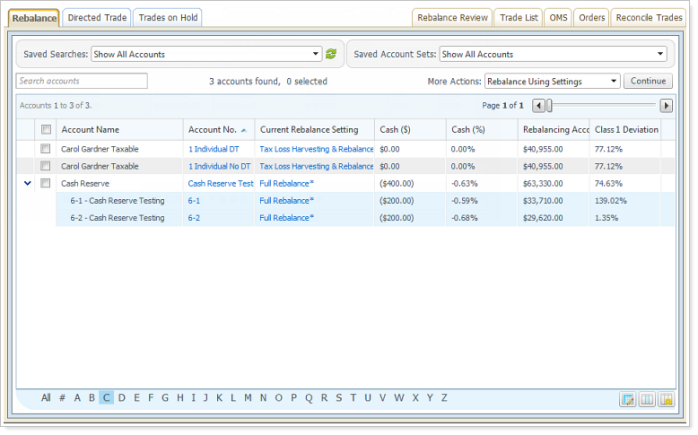Click the edit grid icon at bottom right
This screenshot has height=435, width=698.
(x=627, y=399)
